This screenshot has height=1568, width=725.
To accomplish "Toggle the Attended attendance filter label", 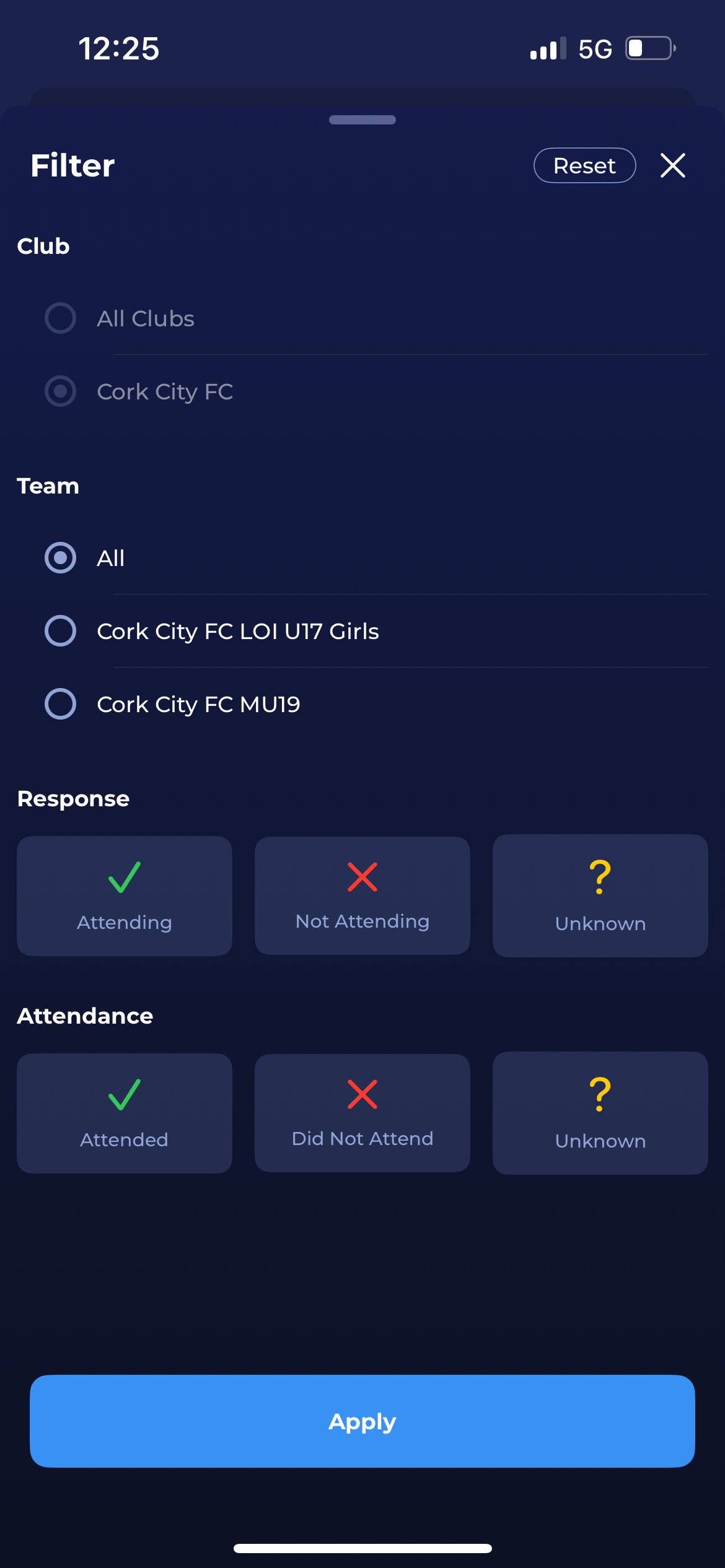I will [125, 1140].
